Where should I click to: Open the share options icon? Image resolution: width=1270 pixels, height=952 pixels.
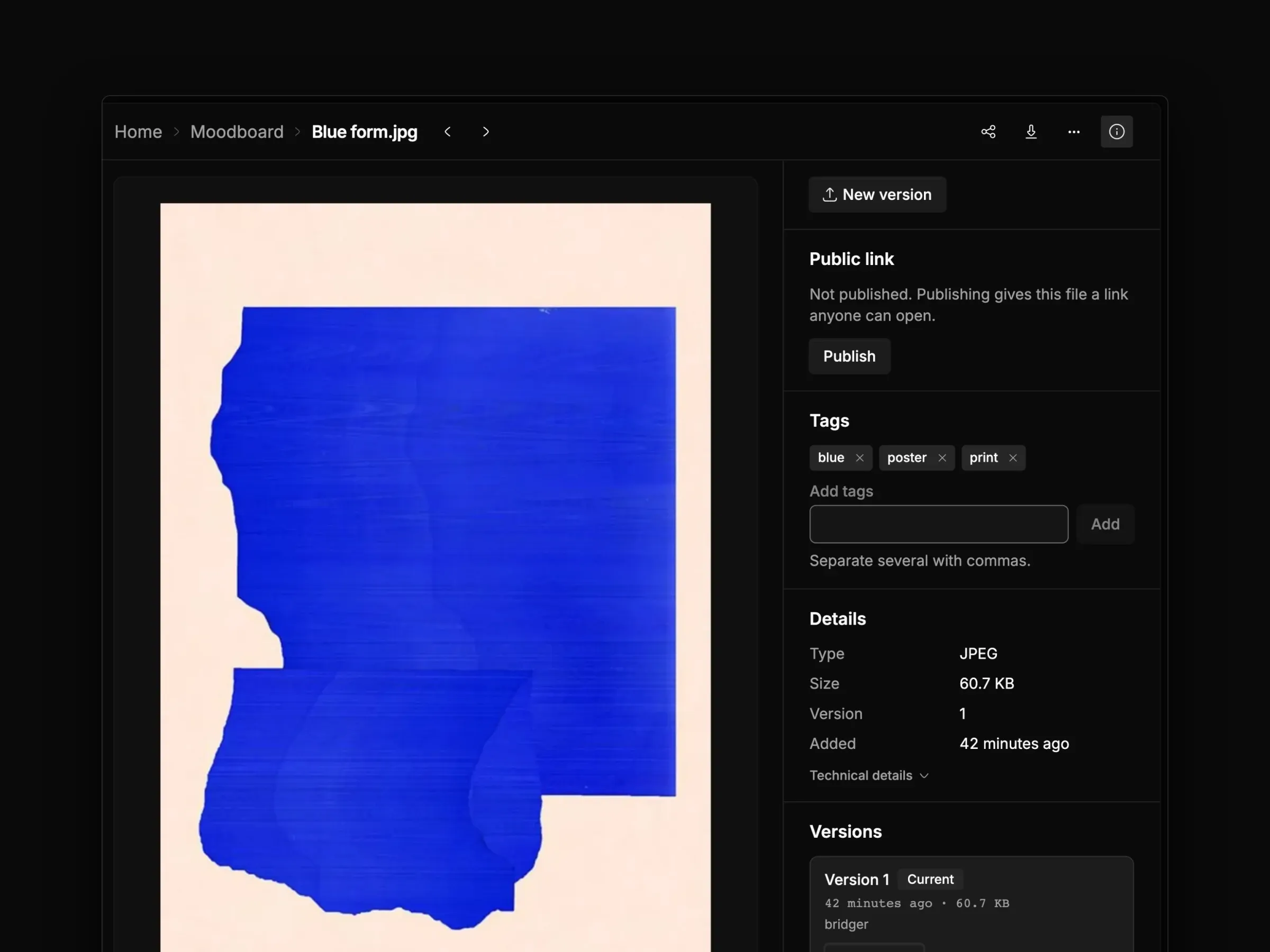tap(988, 131)
